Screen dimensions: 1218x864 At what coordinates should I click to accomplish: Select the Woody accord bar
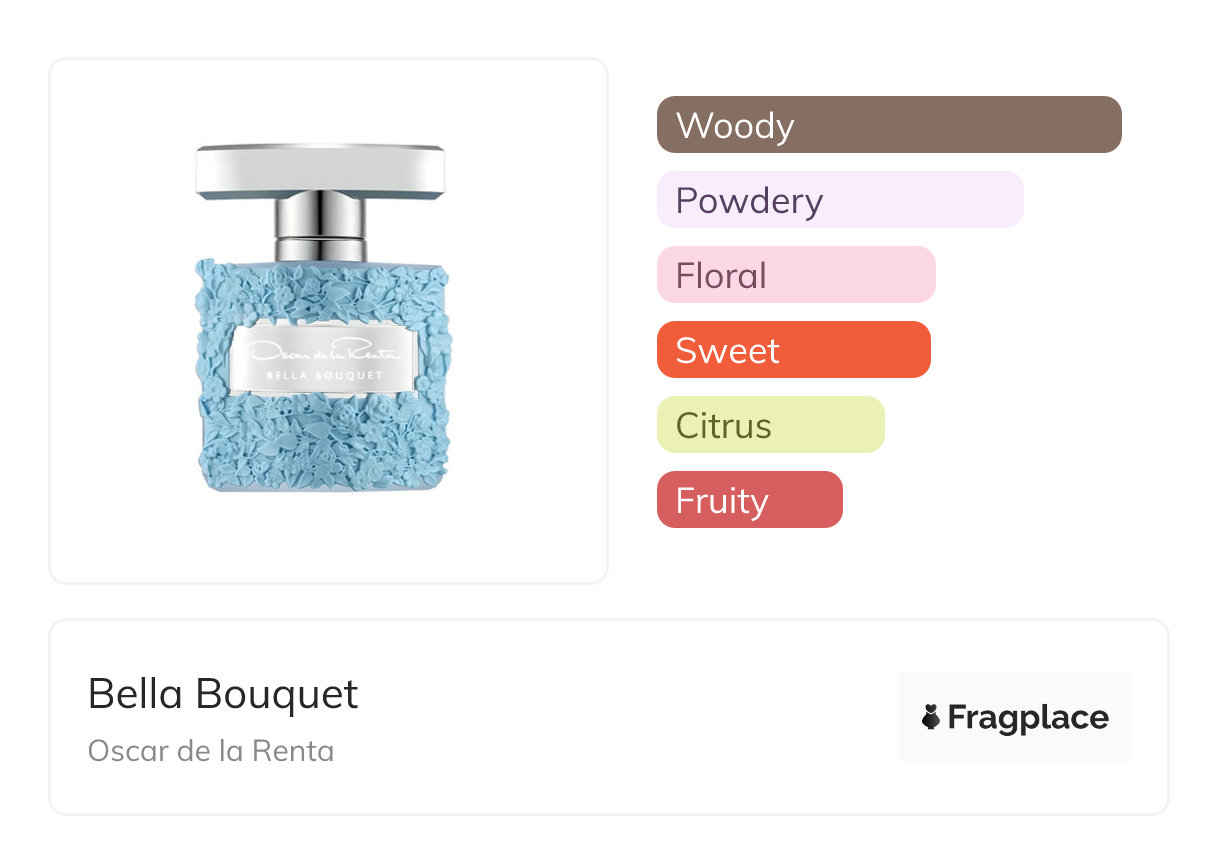889,125
